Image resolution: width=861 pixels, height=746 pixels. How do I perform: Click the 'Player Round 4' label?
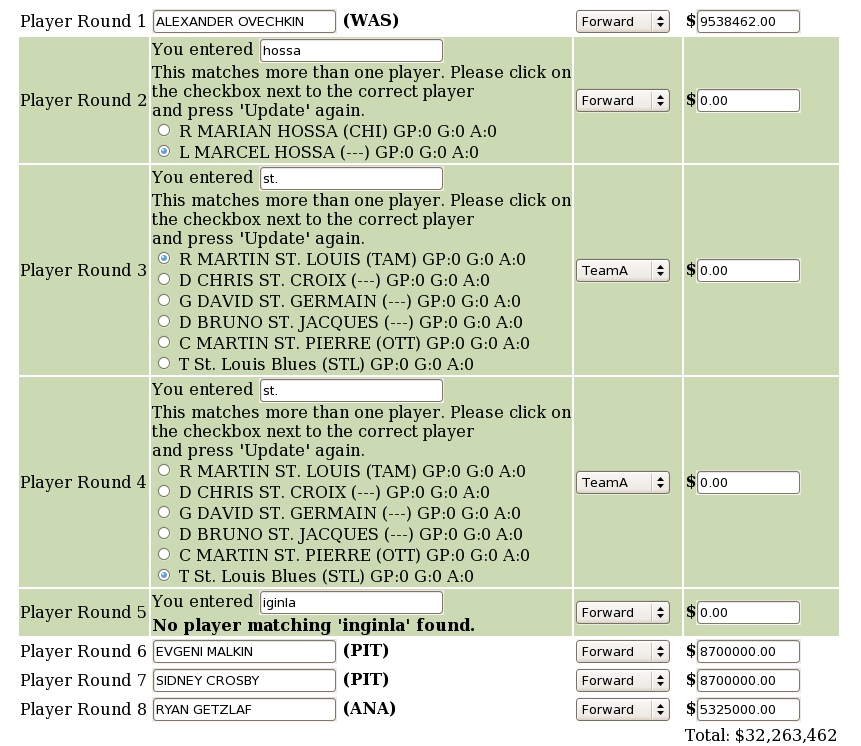(x=83, y=483)
